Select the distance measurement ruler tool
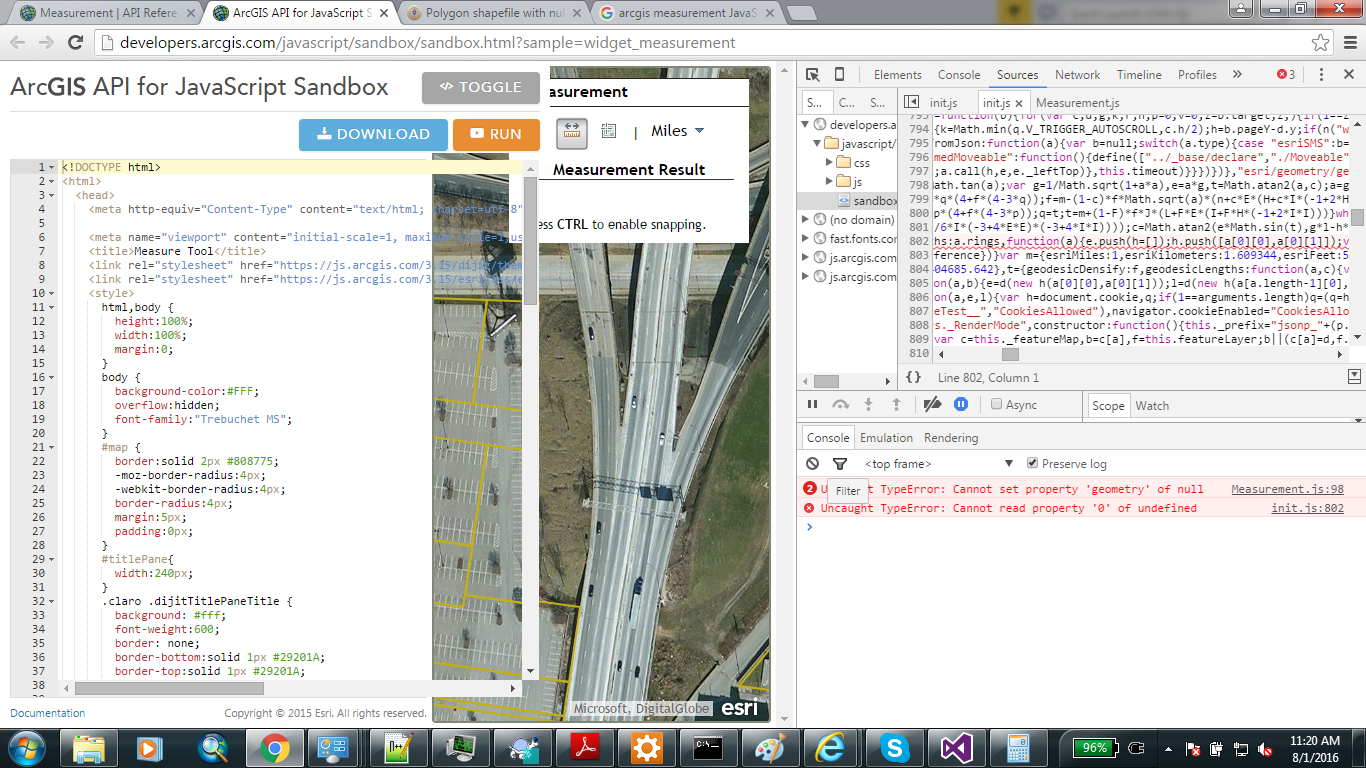 click(572, 132)
